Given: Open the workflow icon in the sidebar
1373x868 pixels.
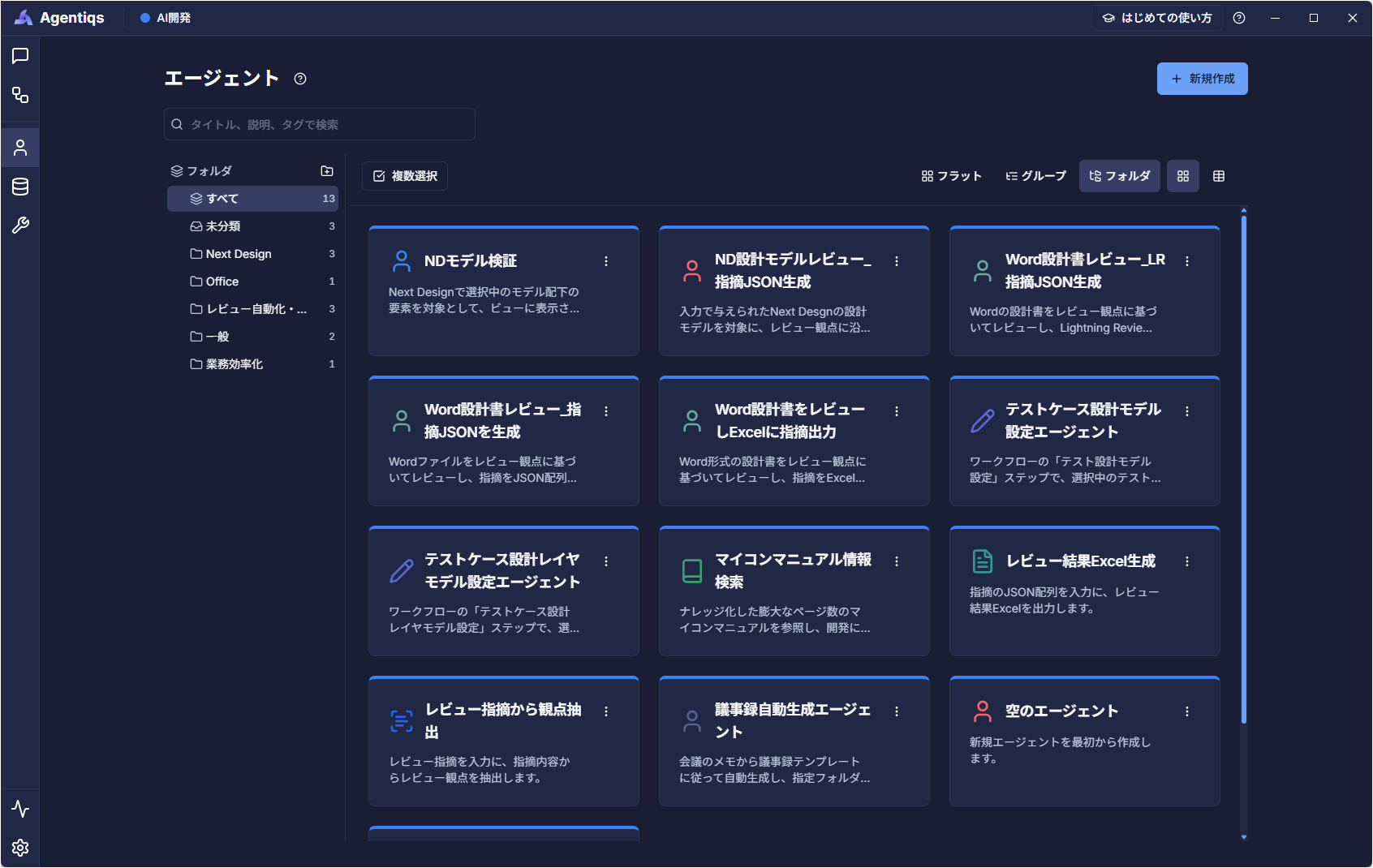Looking at the screenshot, I should point(20,95).
